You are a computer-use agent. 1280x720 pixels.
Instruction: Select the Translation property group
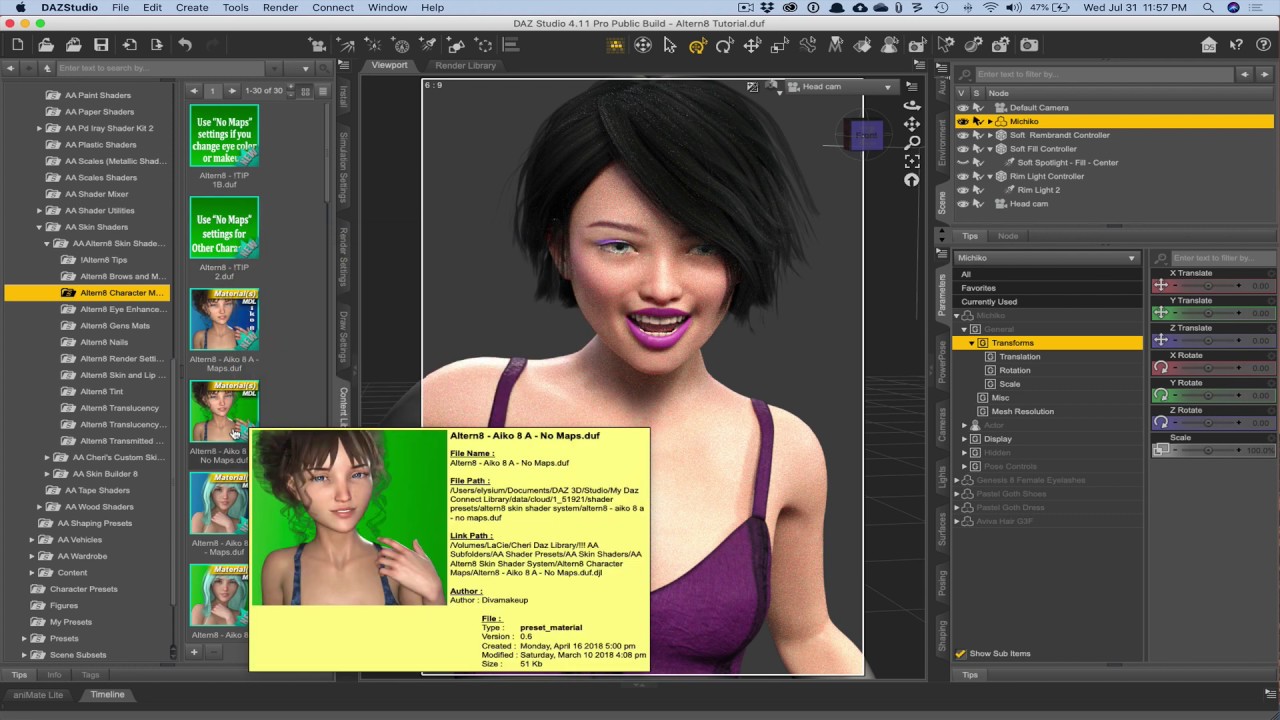click(x=1020, y=357)
